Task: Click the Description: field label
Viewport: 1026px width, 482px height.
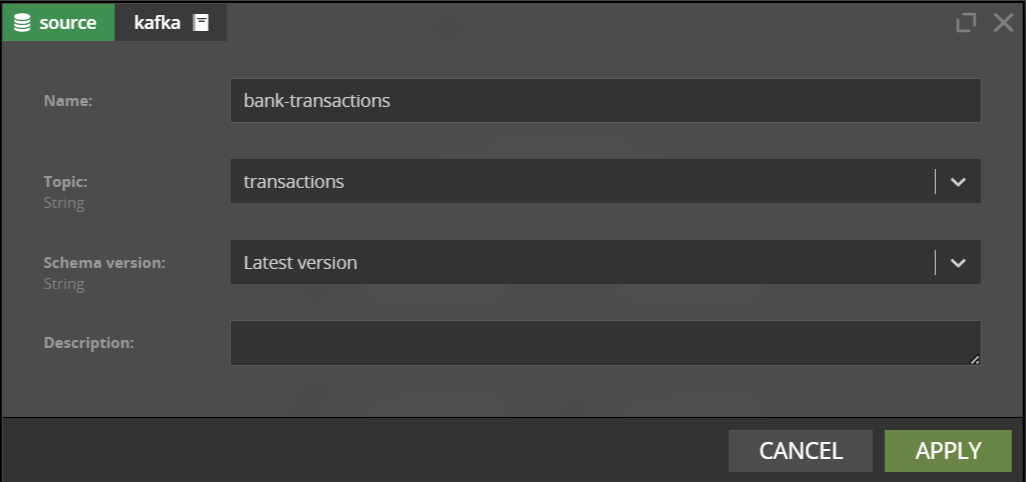Action: [88, 343]
